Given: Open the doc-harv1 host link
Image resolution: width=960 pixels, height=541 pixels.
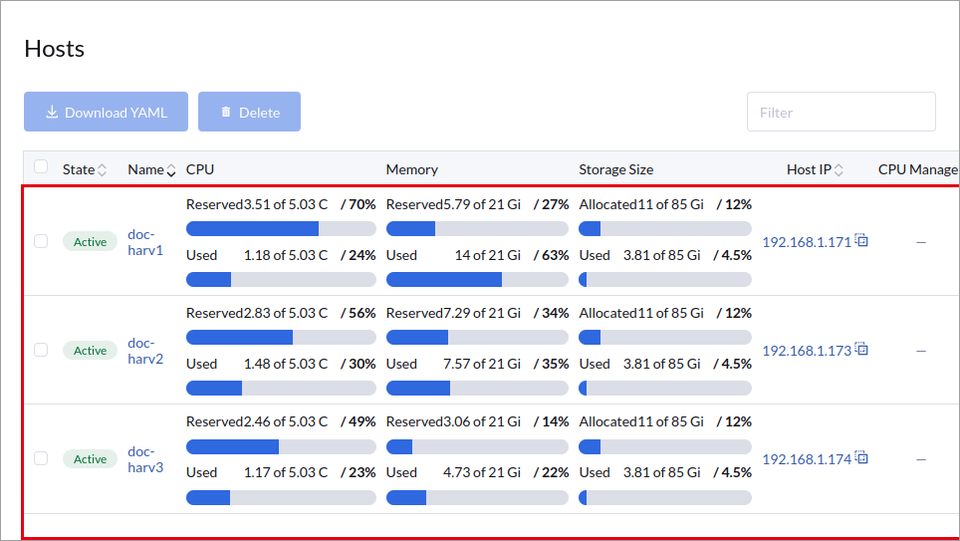Looking at the screenshot, I should (145, 242).
